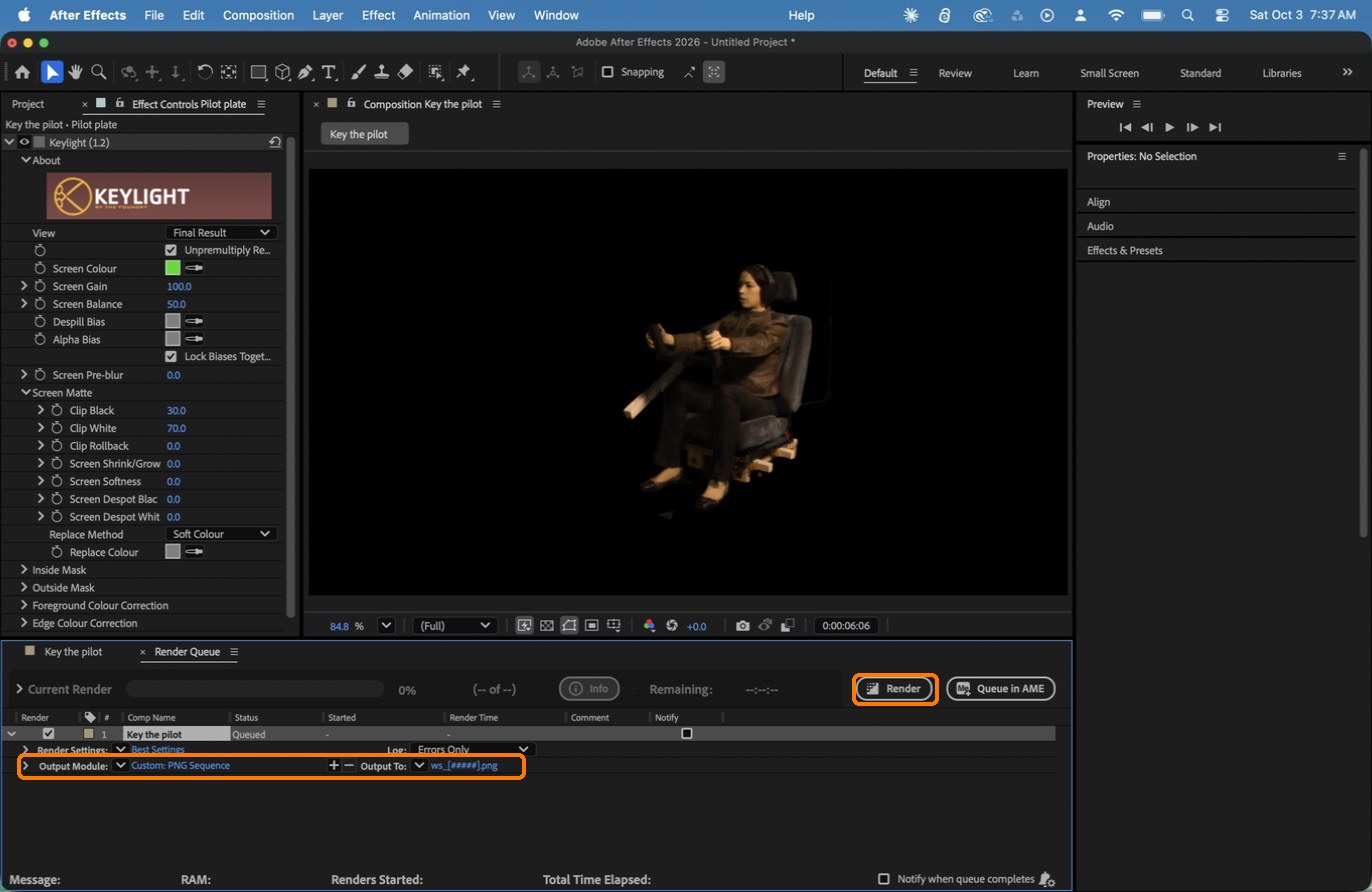Toggle transparency grid in viewer
This screenshot has height=892, width=1372.
[x=547, y=626]
